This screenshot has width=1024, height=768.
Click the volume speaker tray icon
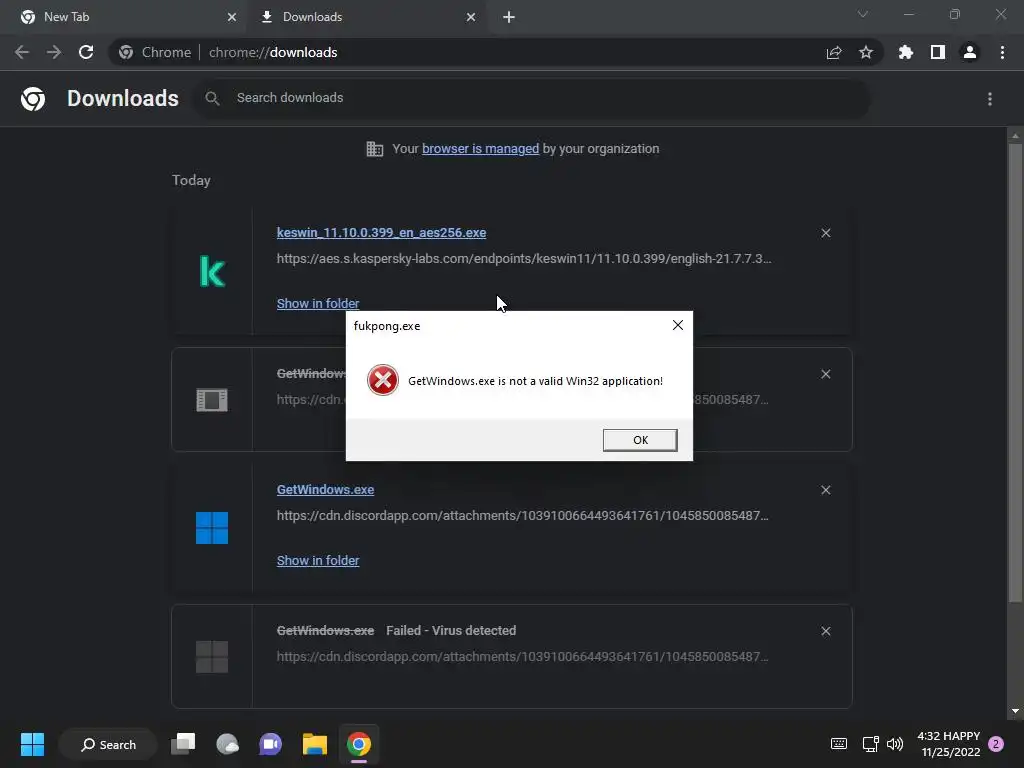click(895, 744)
